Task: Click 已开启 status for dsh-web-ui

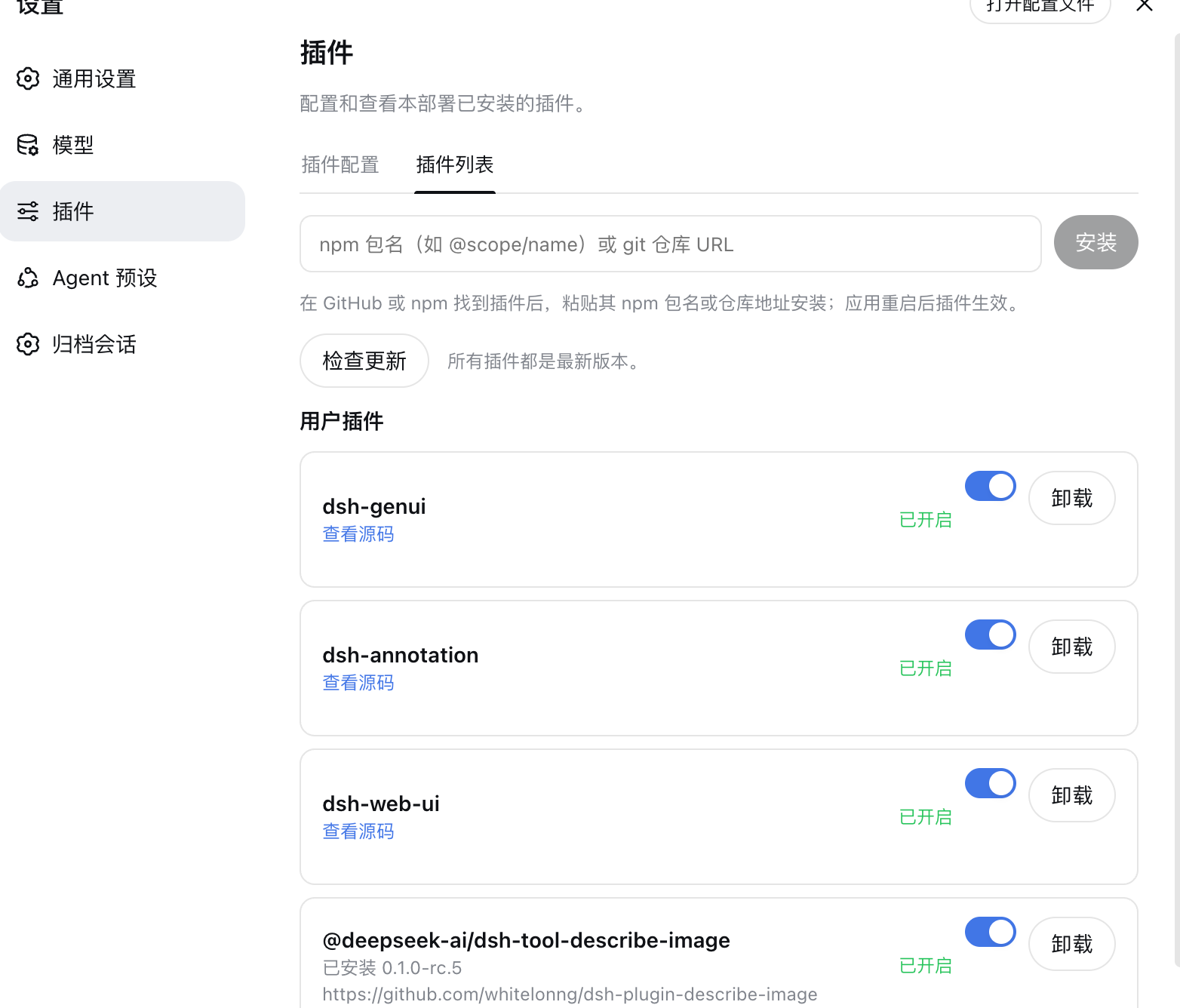Action: click(x=926, y=817)
